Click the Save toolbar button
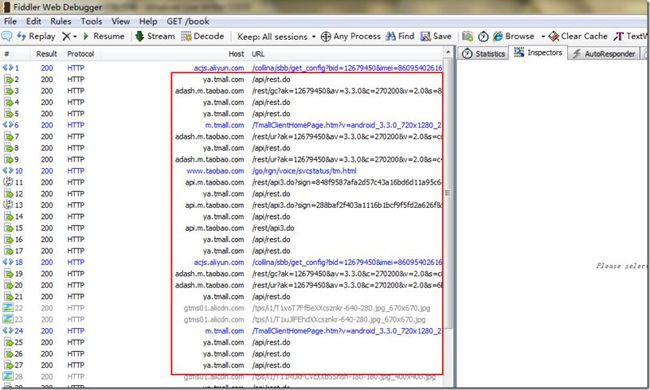The image size is (650, 390). point(436,36)
